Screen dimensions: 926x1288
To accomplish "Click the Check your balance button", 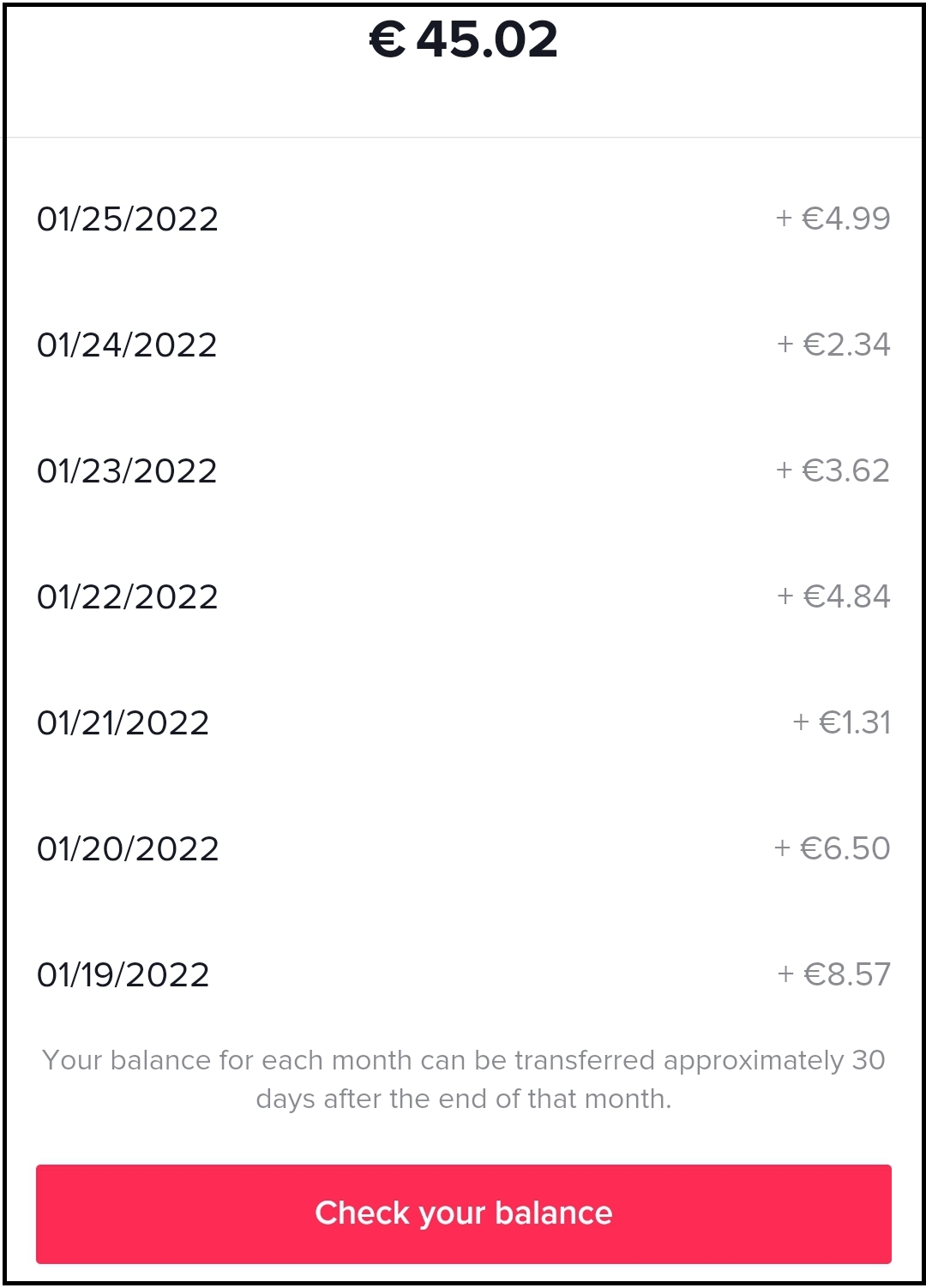I will click(463, 1213).
